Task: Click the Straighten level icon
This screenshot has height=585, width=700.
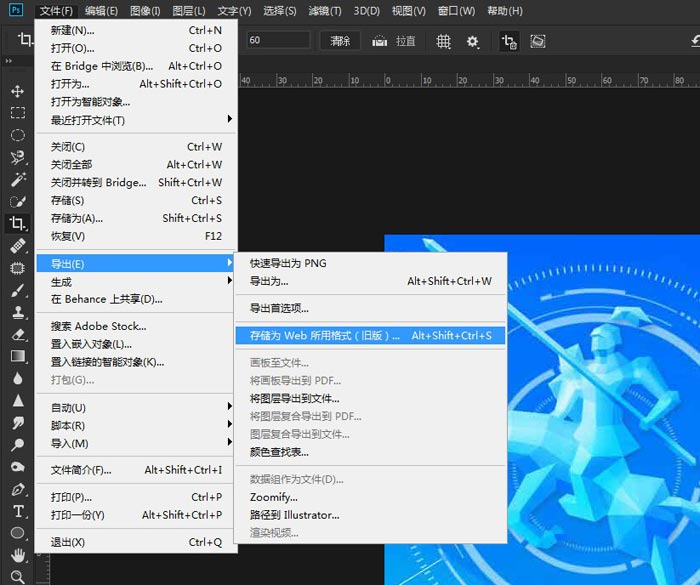Action: [x=379, y=42]
